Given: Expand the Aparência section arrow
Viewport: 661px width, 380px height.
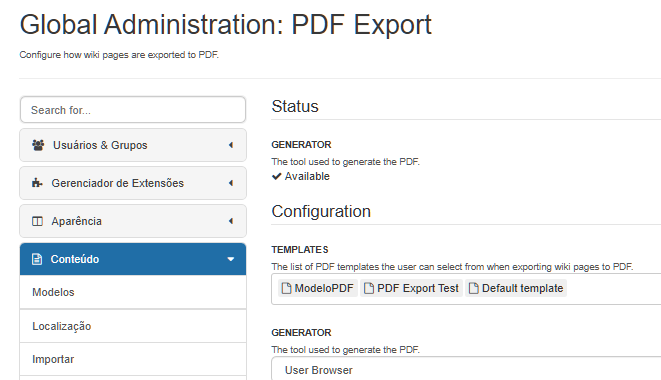Looking at the screenshot, I should pos(231,221).
